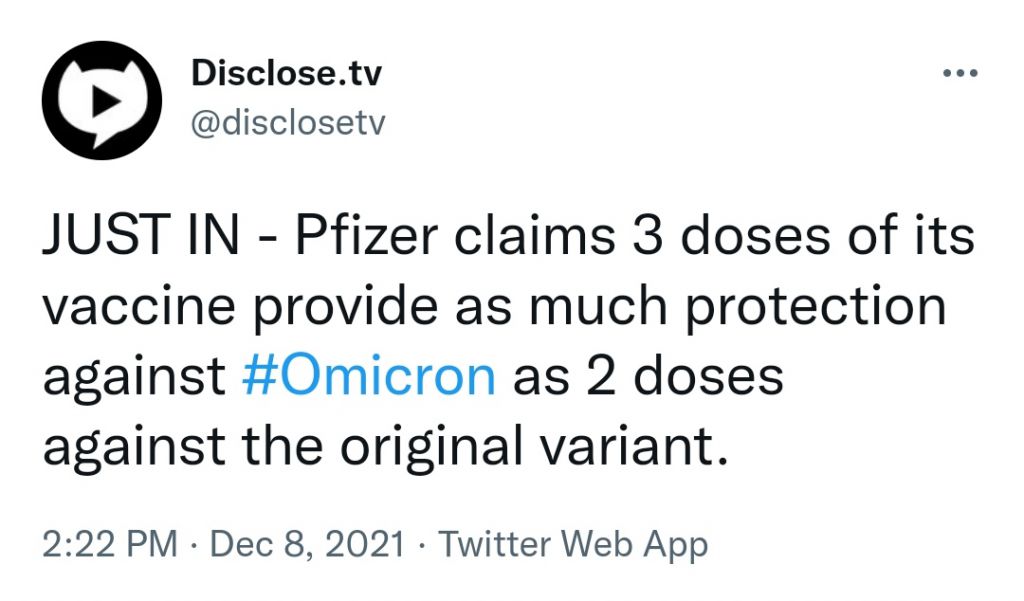Open the Disclose.tv profile avatar
Image resolution: width=1024 pixels, height=601 pixels.
pos(103,100)
